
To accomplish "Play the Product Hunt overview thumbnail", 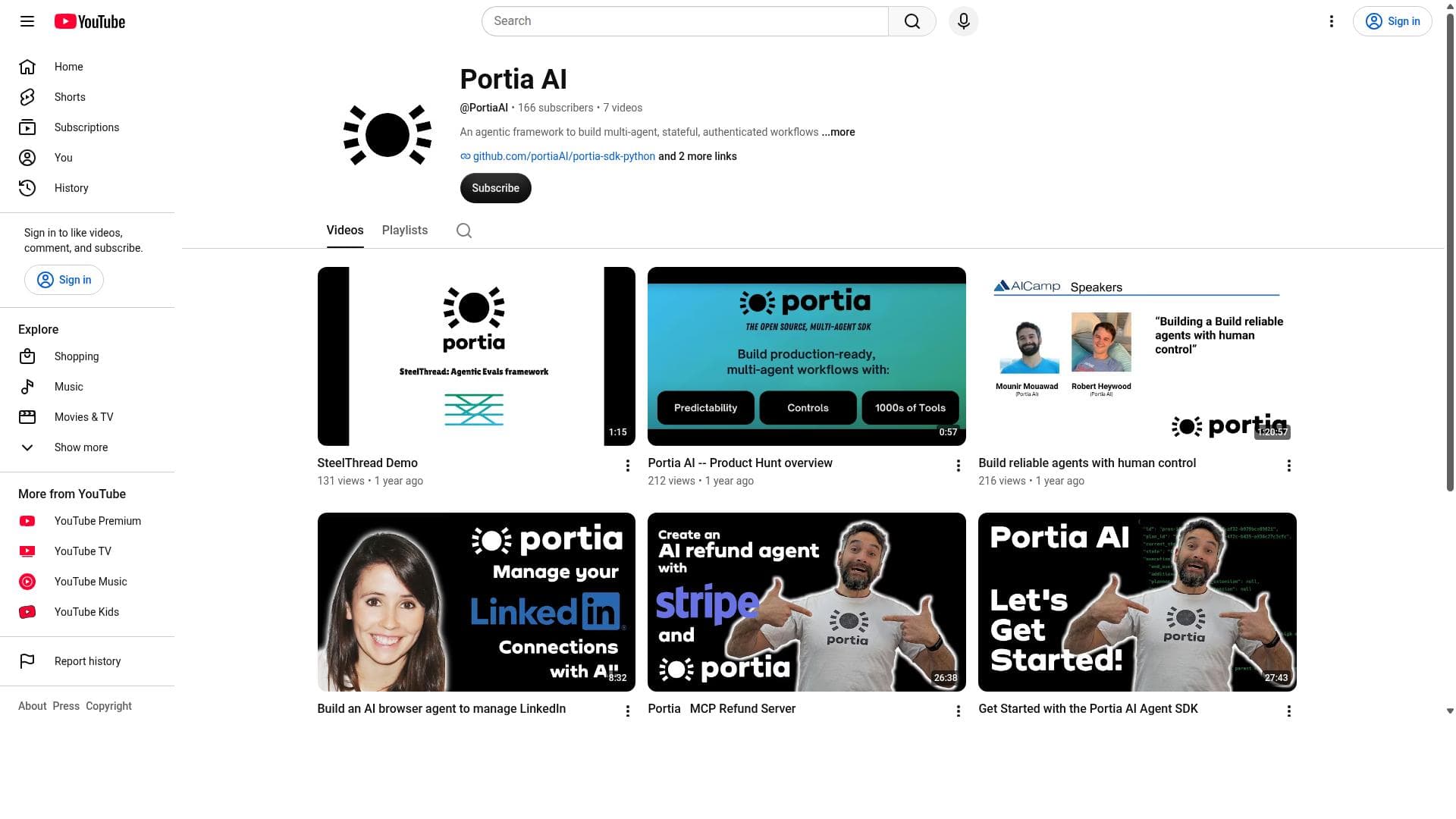I will pos(807,356).
